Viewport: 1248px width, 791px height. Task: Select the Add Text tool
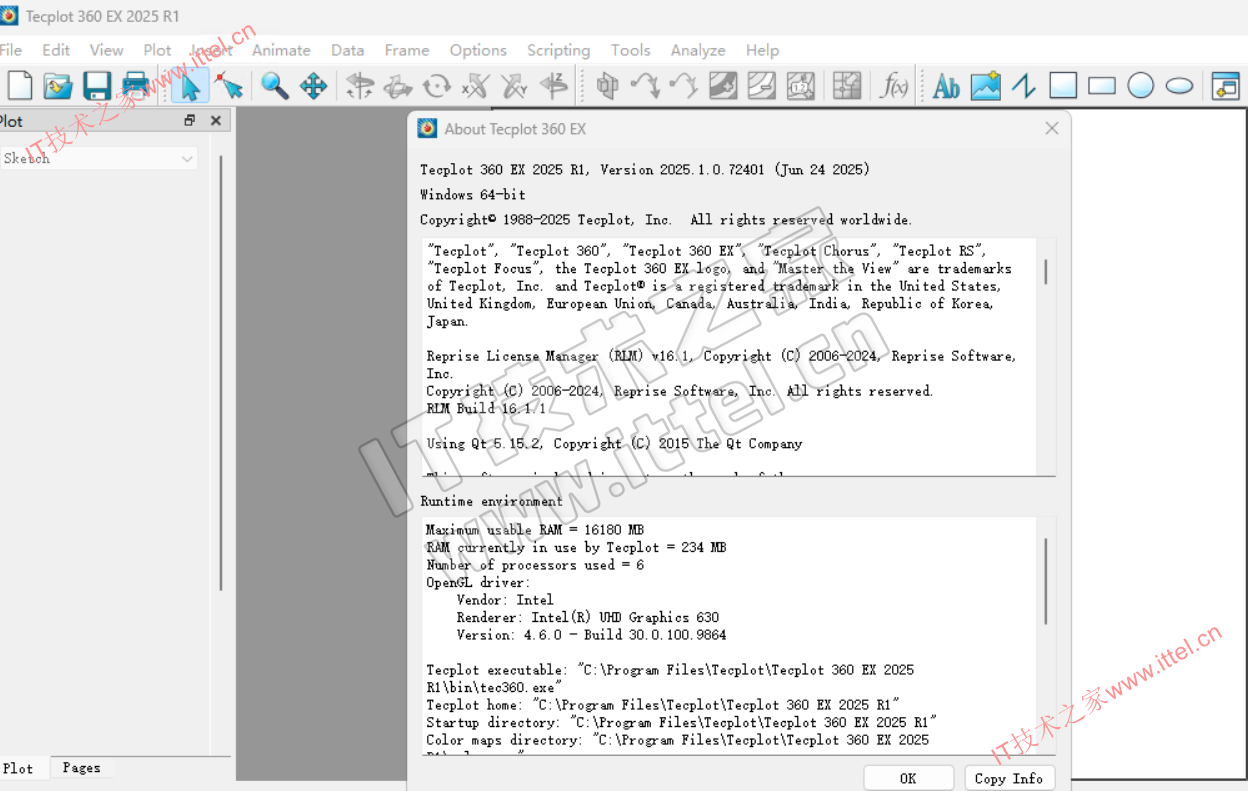click(x=945, y=87)
